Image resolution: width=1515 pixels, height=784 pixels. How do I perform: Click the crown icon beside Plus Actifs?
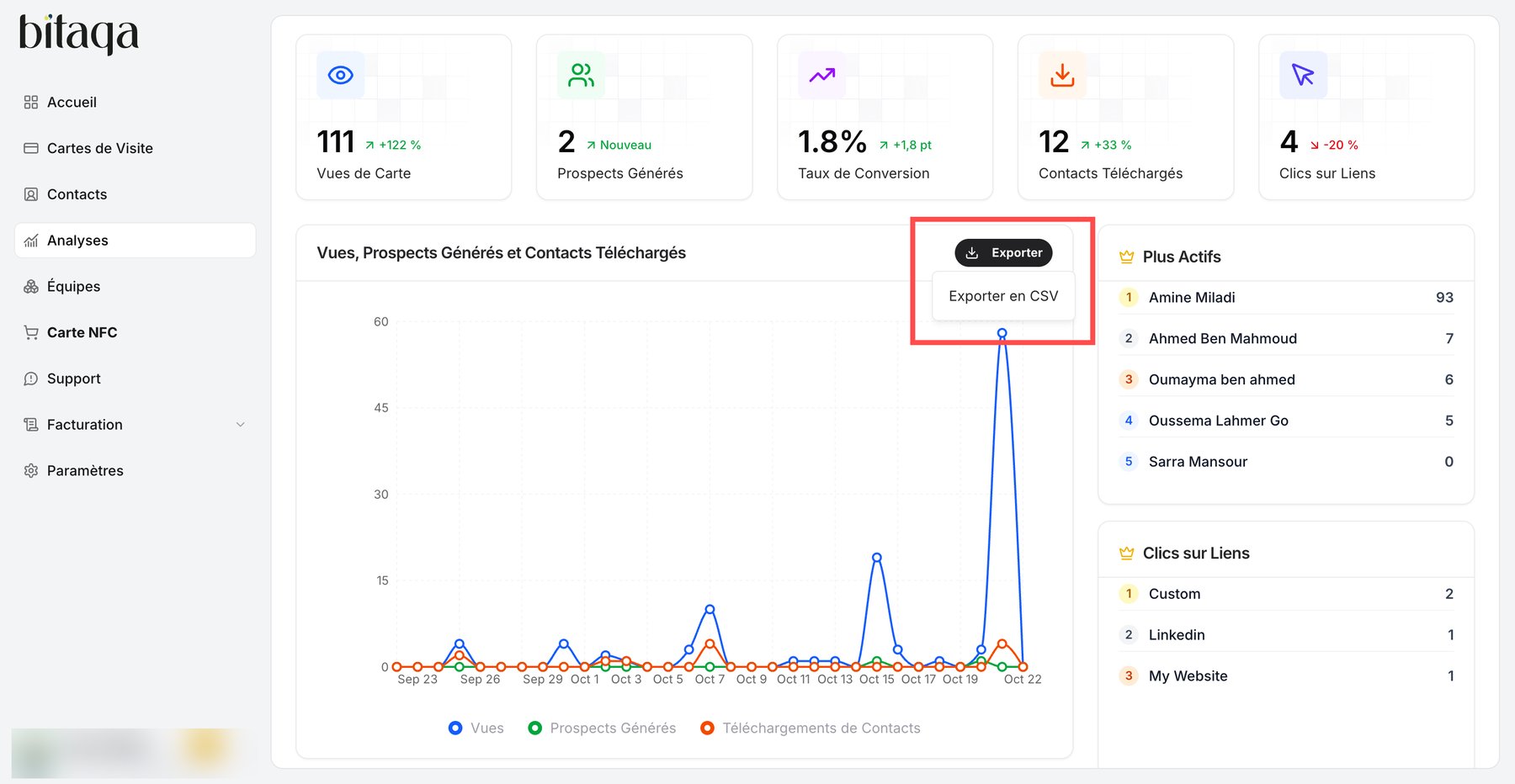tap(1126, 257)
